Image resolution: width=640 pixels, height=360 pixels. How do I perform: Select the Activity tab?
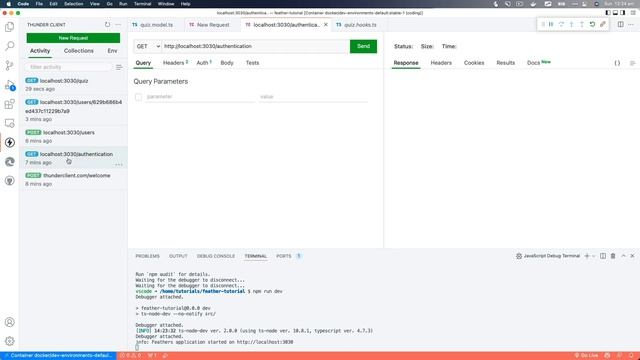(40, 51)
